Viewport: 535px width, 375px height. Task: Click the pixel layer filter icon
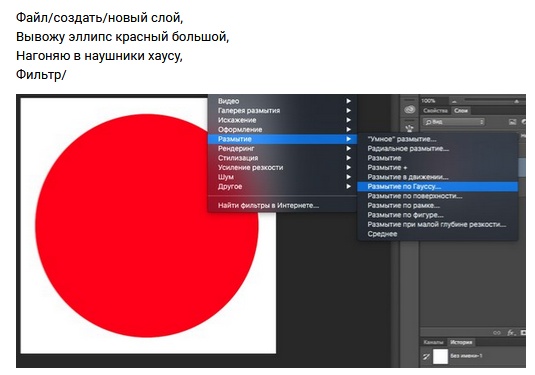pyautogui.click(x=512, y=122)
